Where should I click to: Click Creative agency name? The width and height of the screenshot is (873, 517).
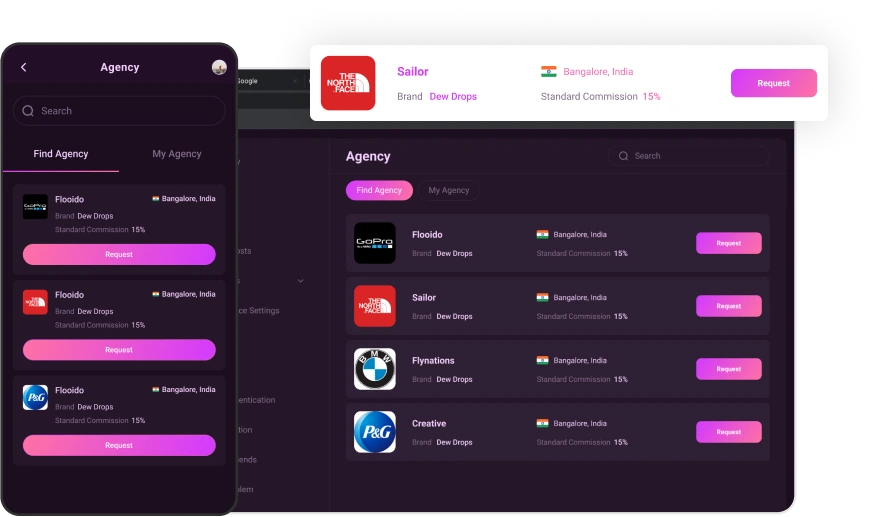click(x=429, y=424)
